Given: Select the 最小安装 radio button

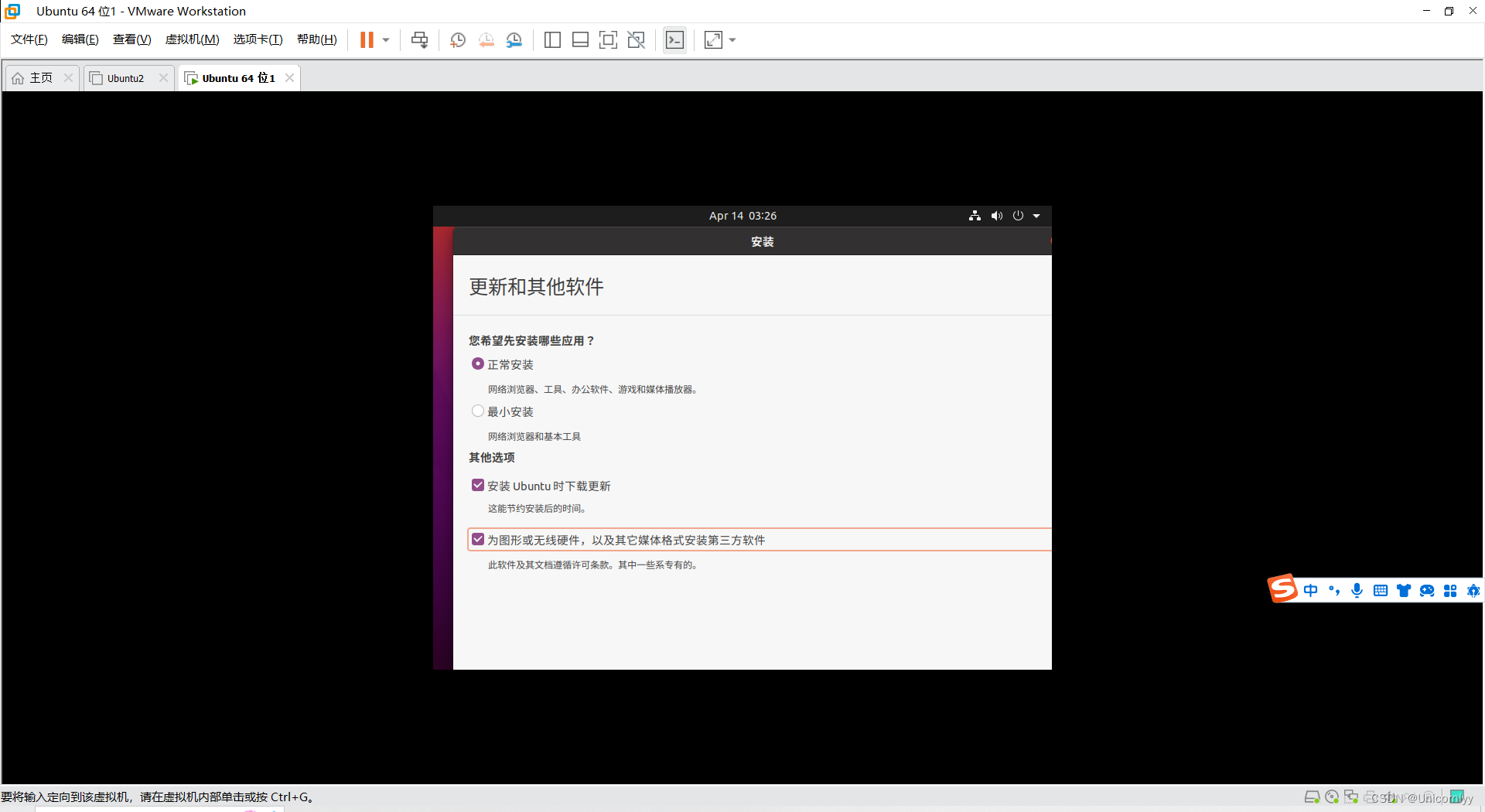Looking at the screenshot, I should pos(478,411).
